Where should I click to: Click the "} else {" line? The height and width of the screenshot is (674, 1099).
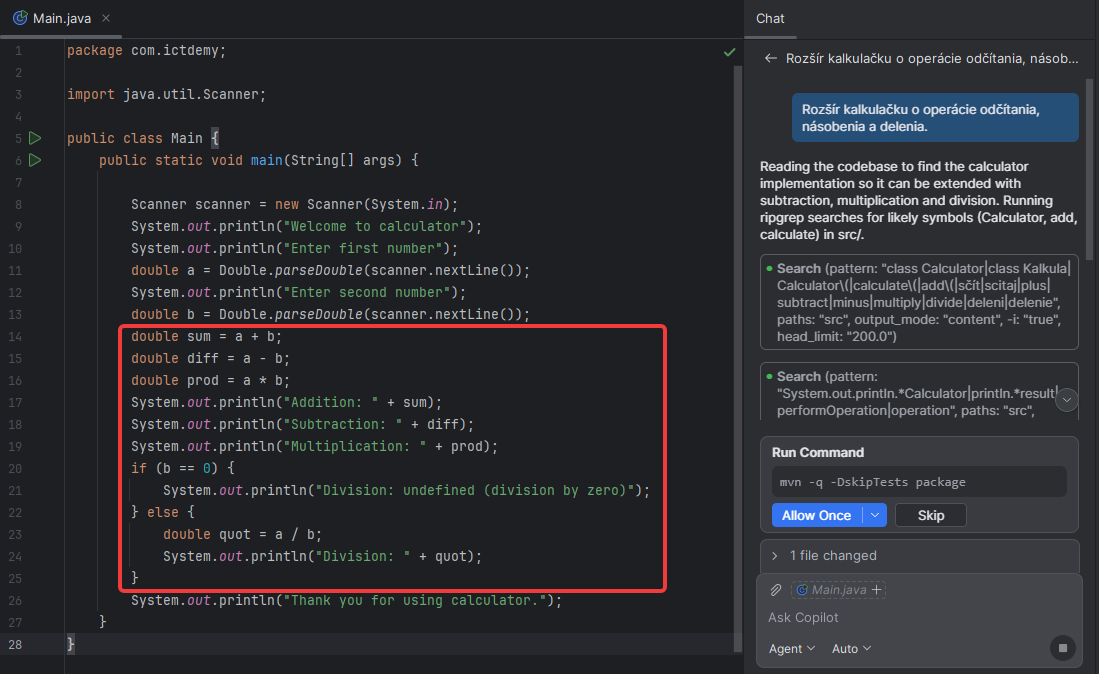(163, 512)
